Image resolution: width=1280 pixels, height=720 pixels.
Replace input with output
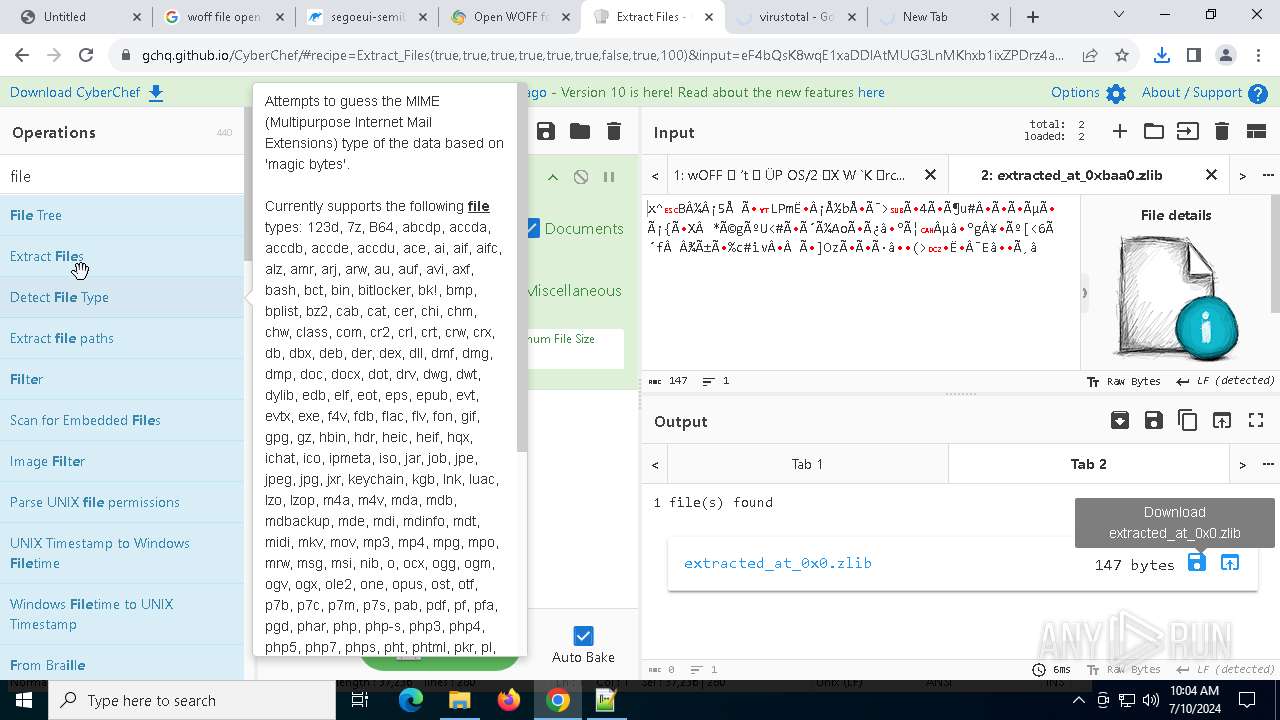click(1222, 421)
